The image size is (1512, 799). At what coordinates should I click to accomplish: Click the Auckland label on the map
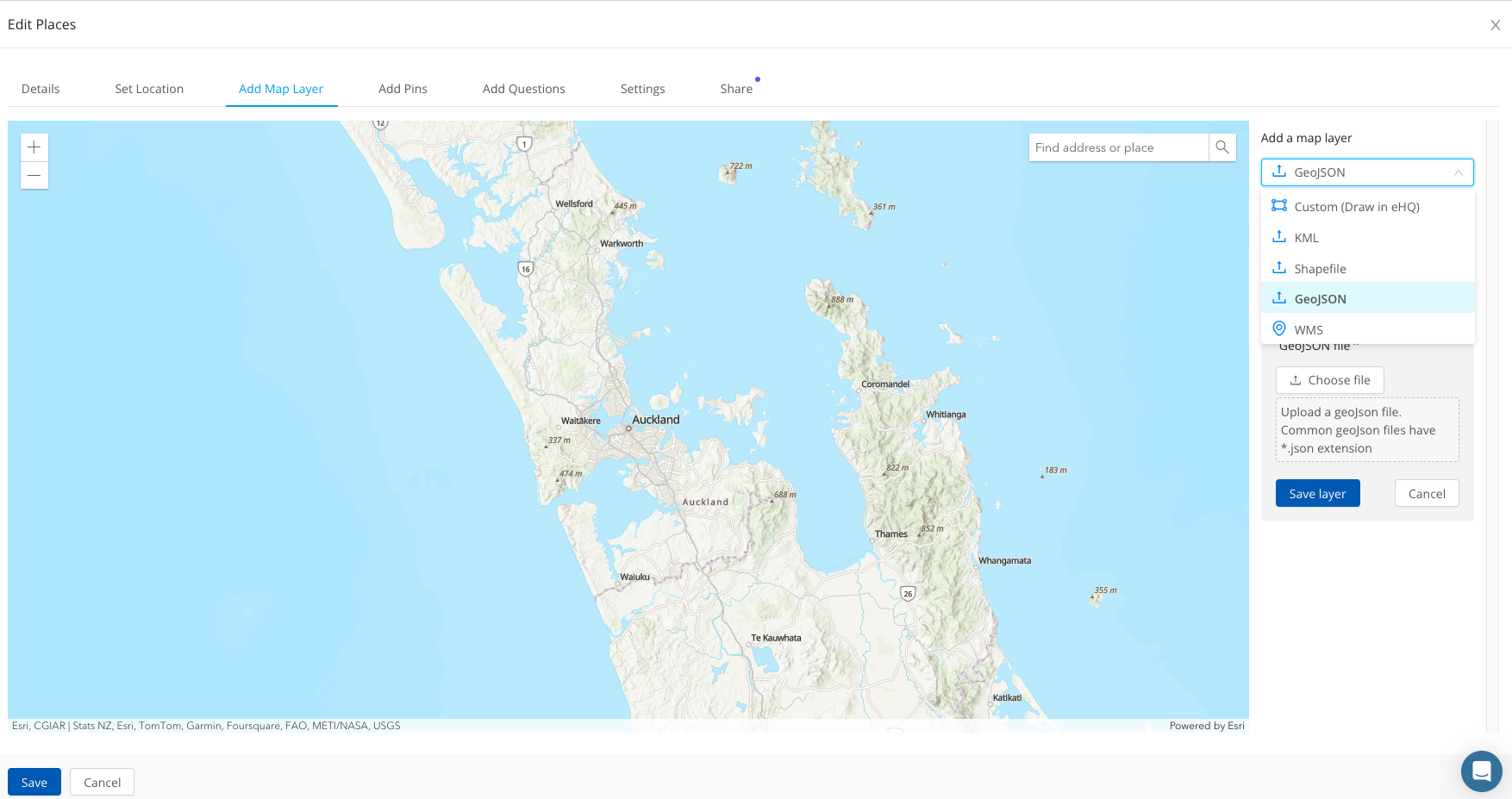pos(656,420)
